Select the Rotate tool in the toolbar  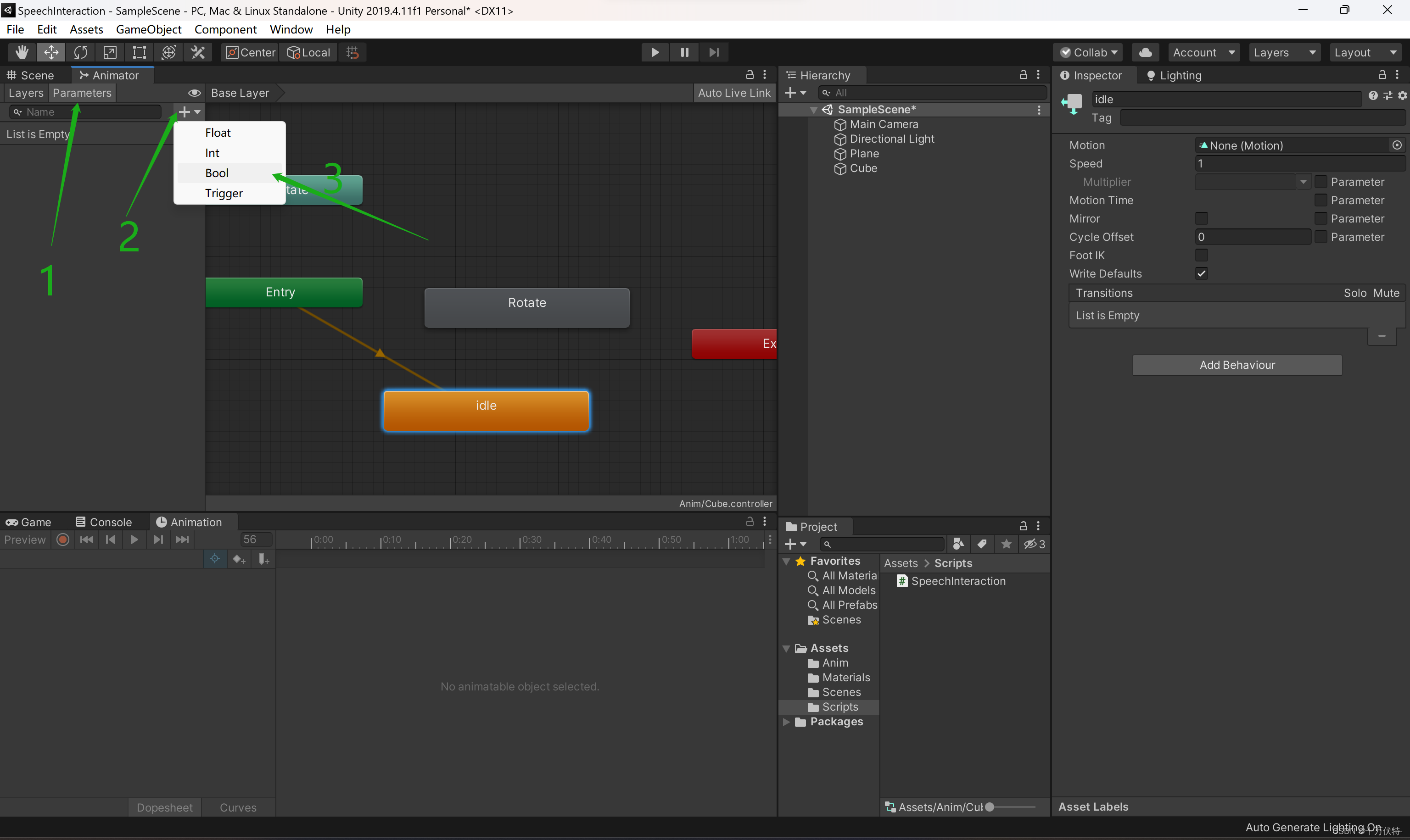click(81, 52)
